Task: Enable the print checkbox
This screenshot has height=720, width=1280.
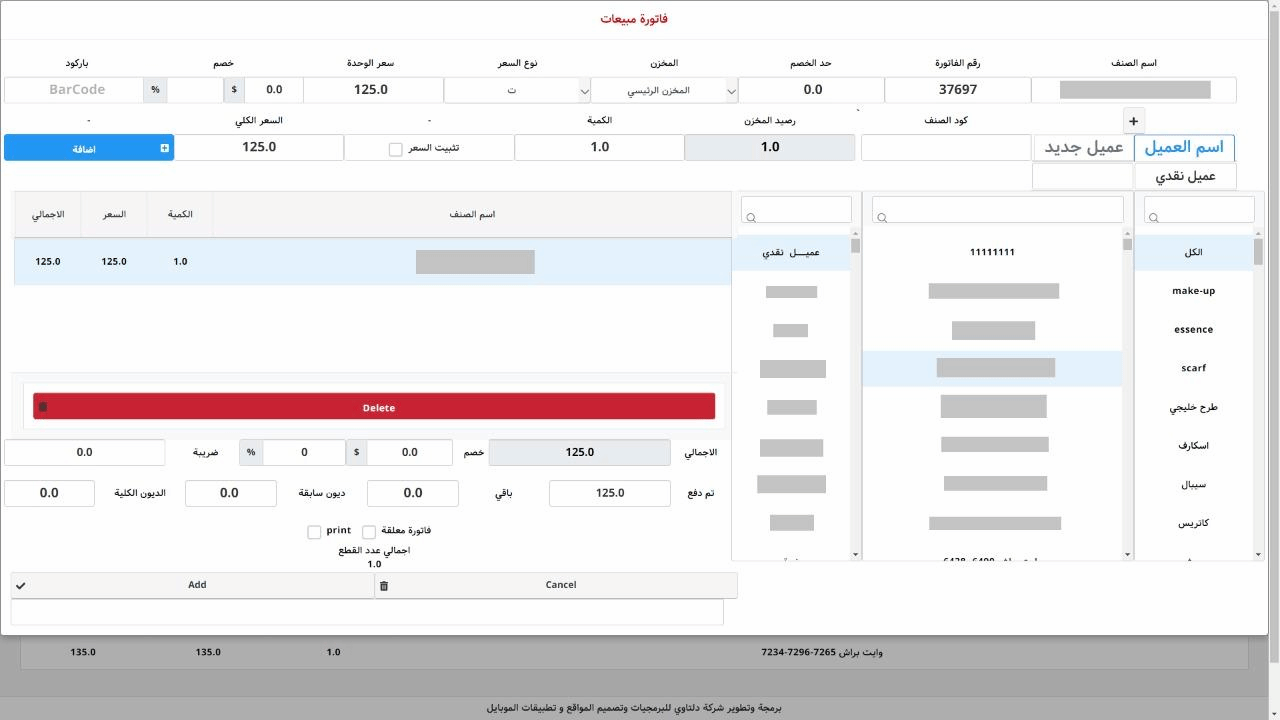Action: [314, 532]
